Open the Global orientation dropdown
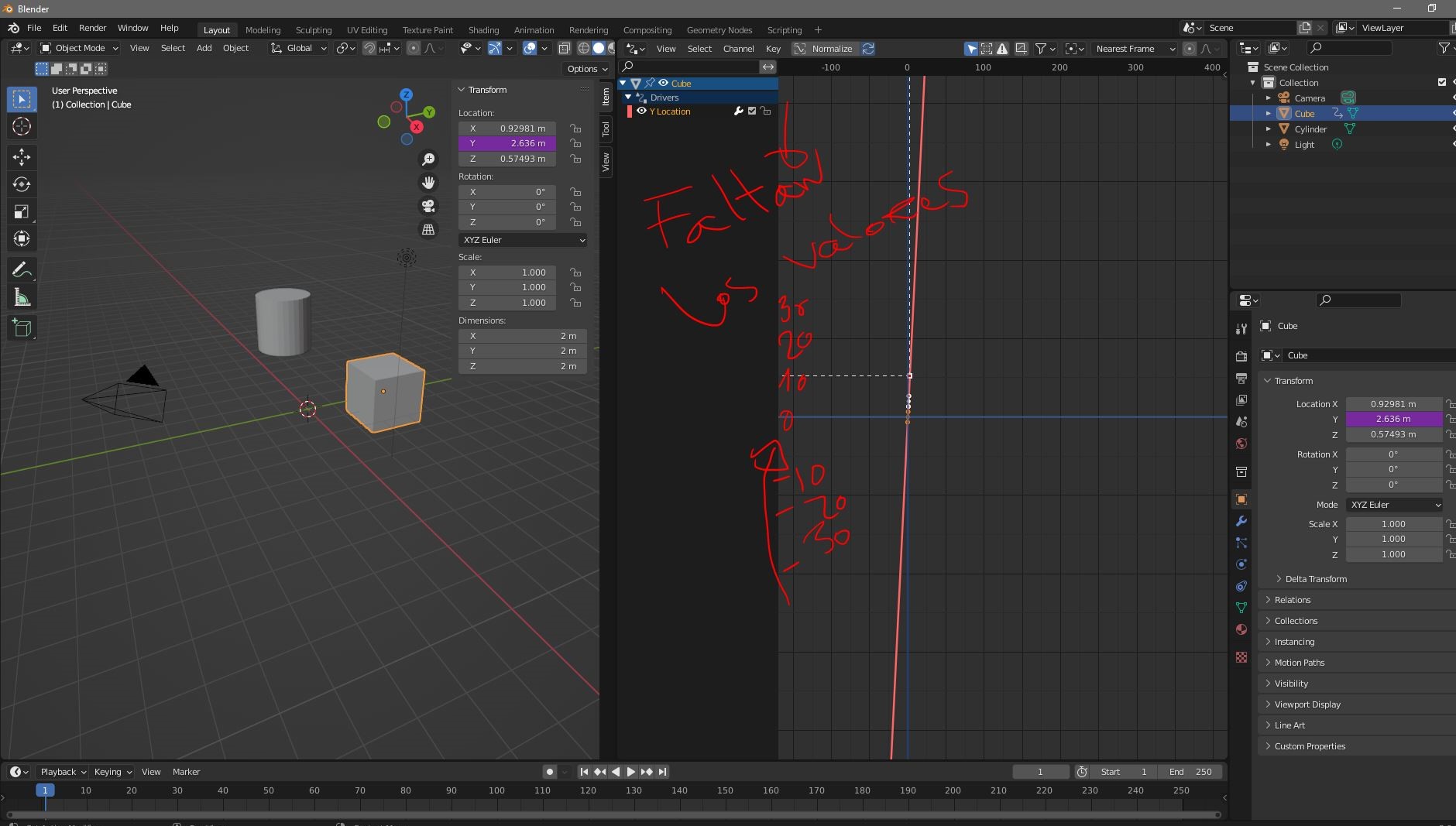Image resolution: width=1456 pixels, height=826 pixels. (x=299, y=48)
